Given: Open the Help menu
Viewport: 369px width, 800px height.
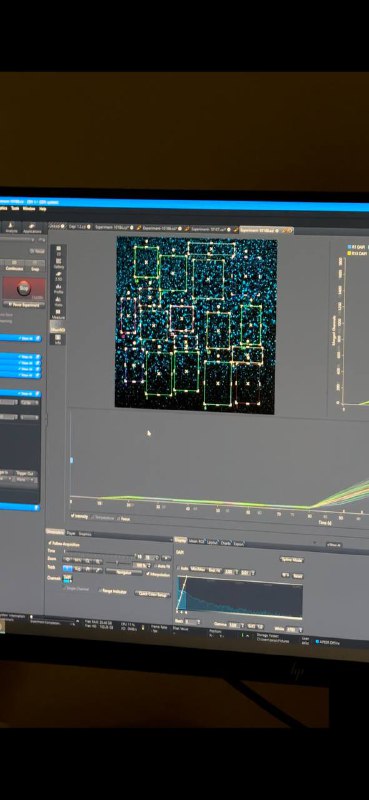Looking at the screenshot, I should (42, 209).
